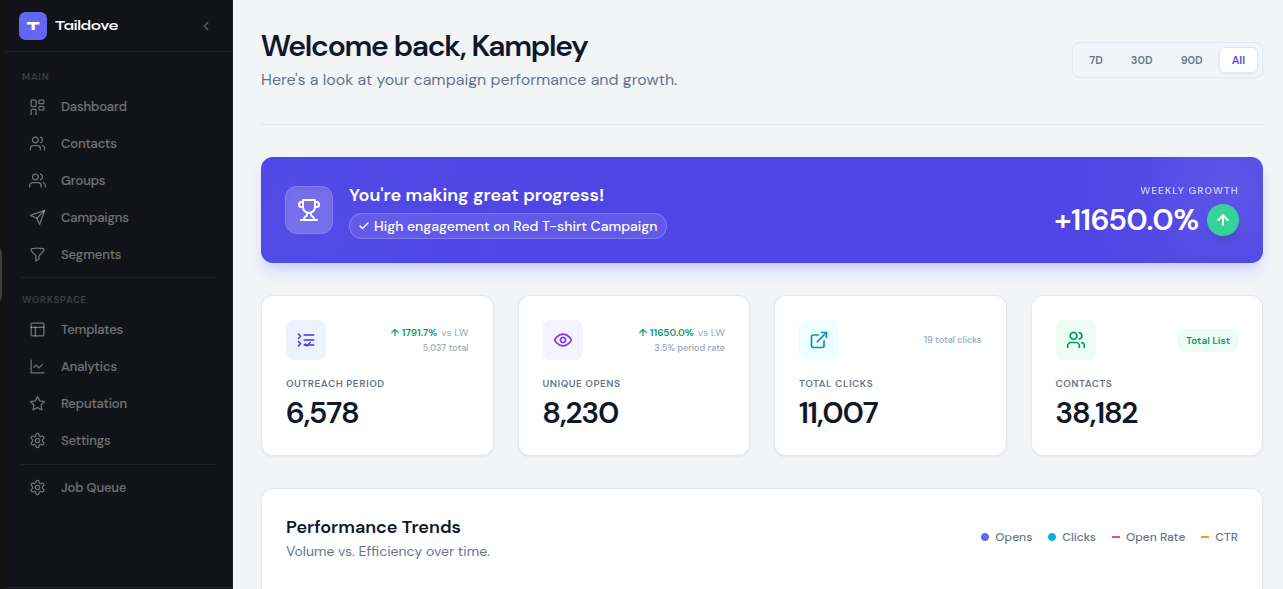Select the Segments funnel icon

(37, 254)
